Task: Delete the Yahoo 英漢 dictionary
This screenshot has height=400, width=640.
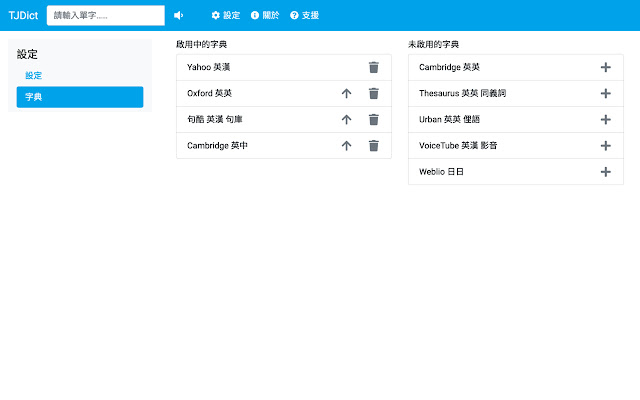Action: 373,67
